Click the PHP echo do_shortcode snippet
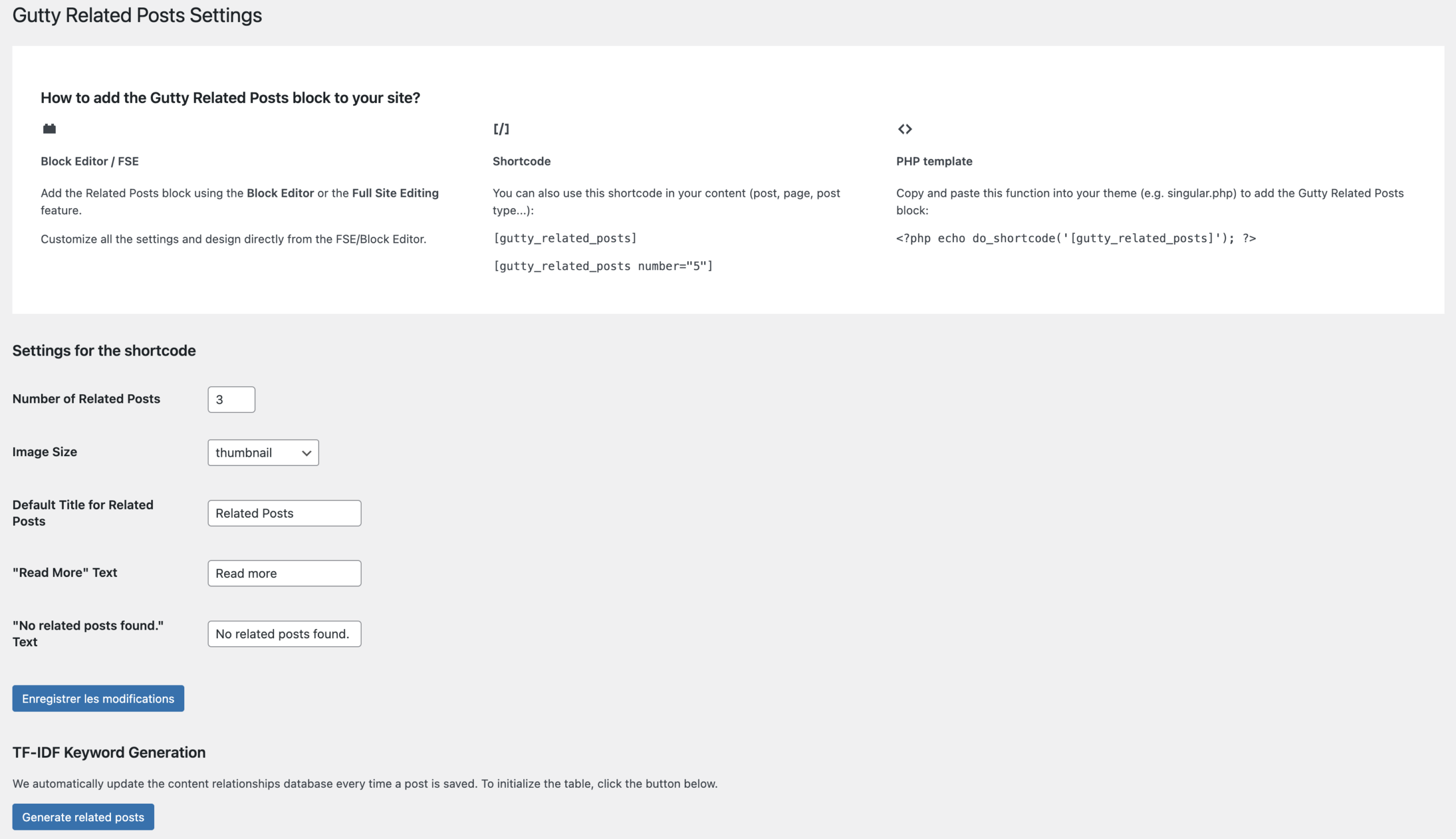This screenshot has height=839, width=1456. tap(1076, 238)
